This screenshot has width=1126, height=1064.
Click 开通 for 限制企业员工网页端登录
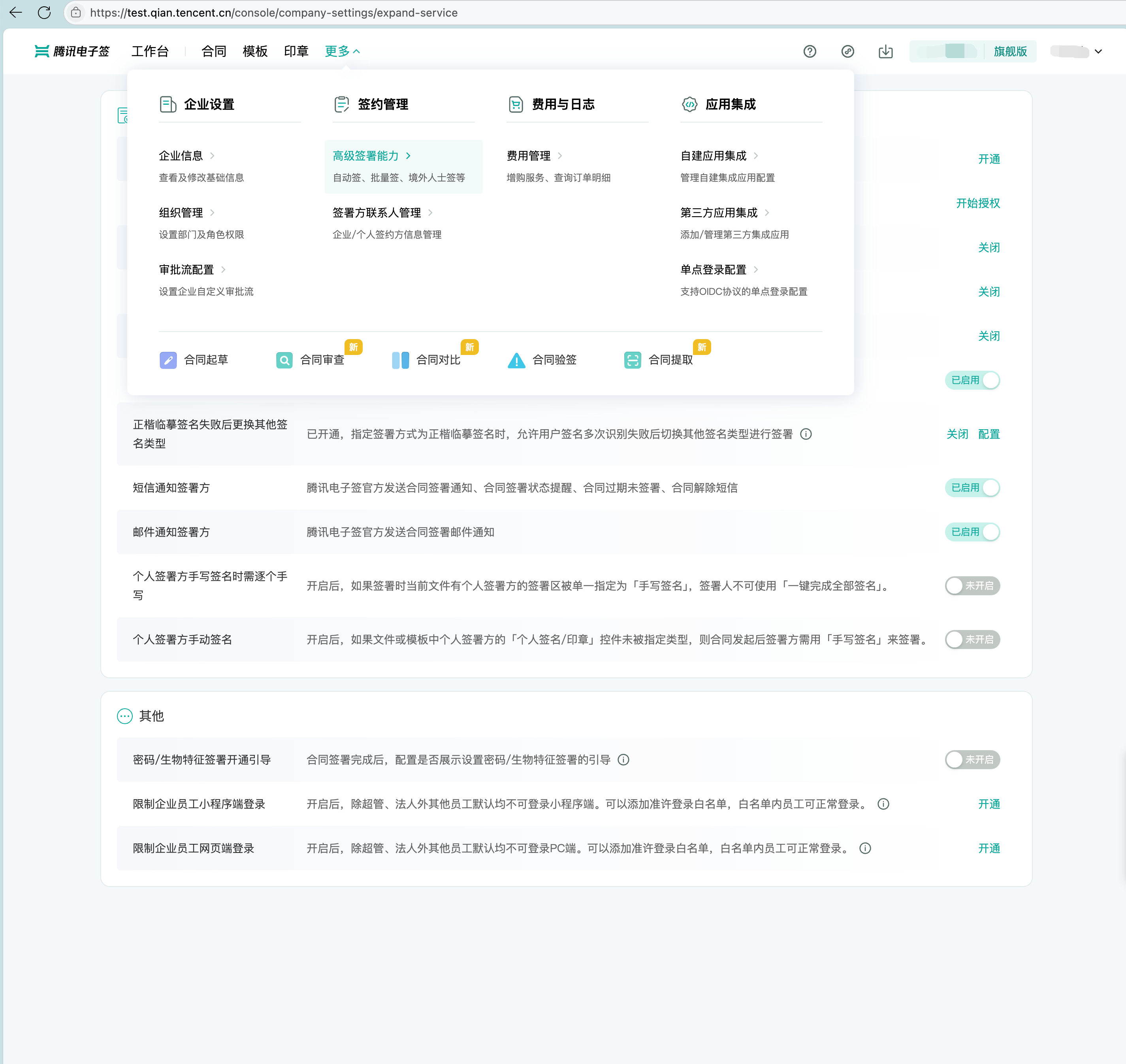(x=989, y=849)
